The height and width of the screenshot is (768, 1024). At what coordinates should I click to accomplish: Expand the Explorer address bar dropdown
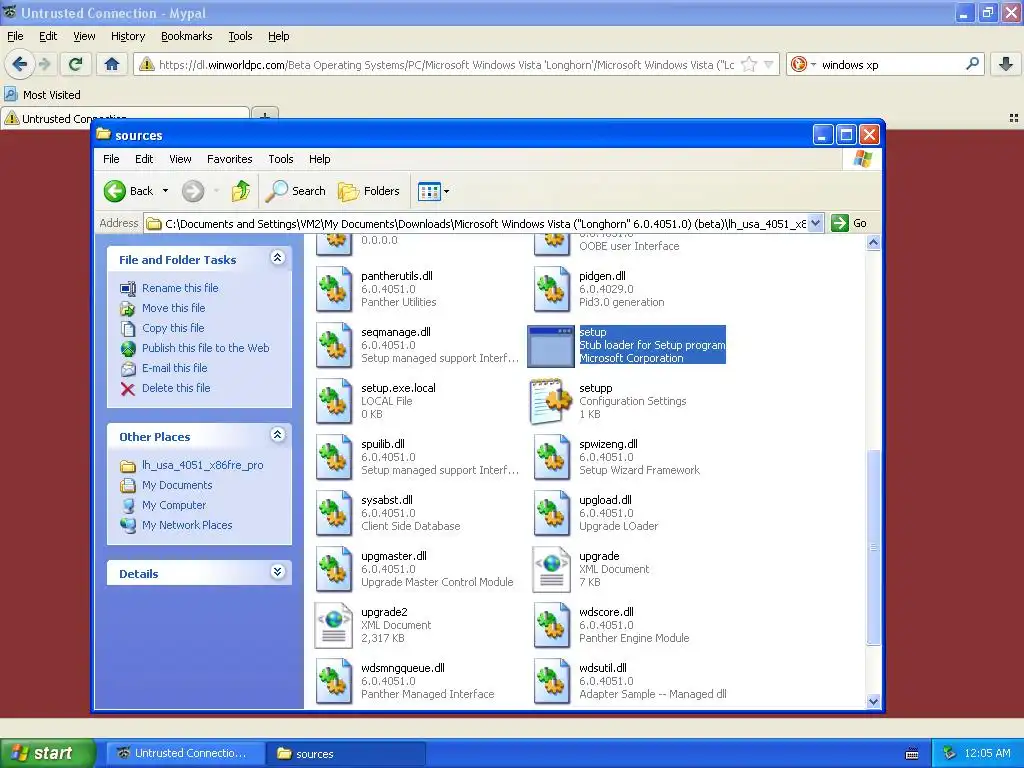click(x=816, y=223)
